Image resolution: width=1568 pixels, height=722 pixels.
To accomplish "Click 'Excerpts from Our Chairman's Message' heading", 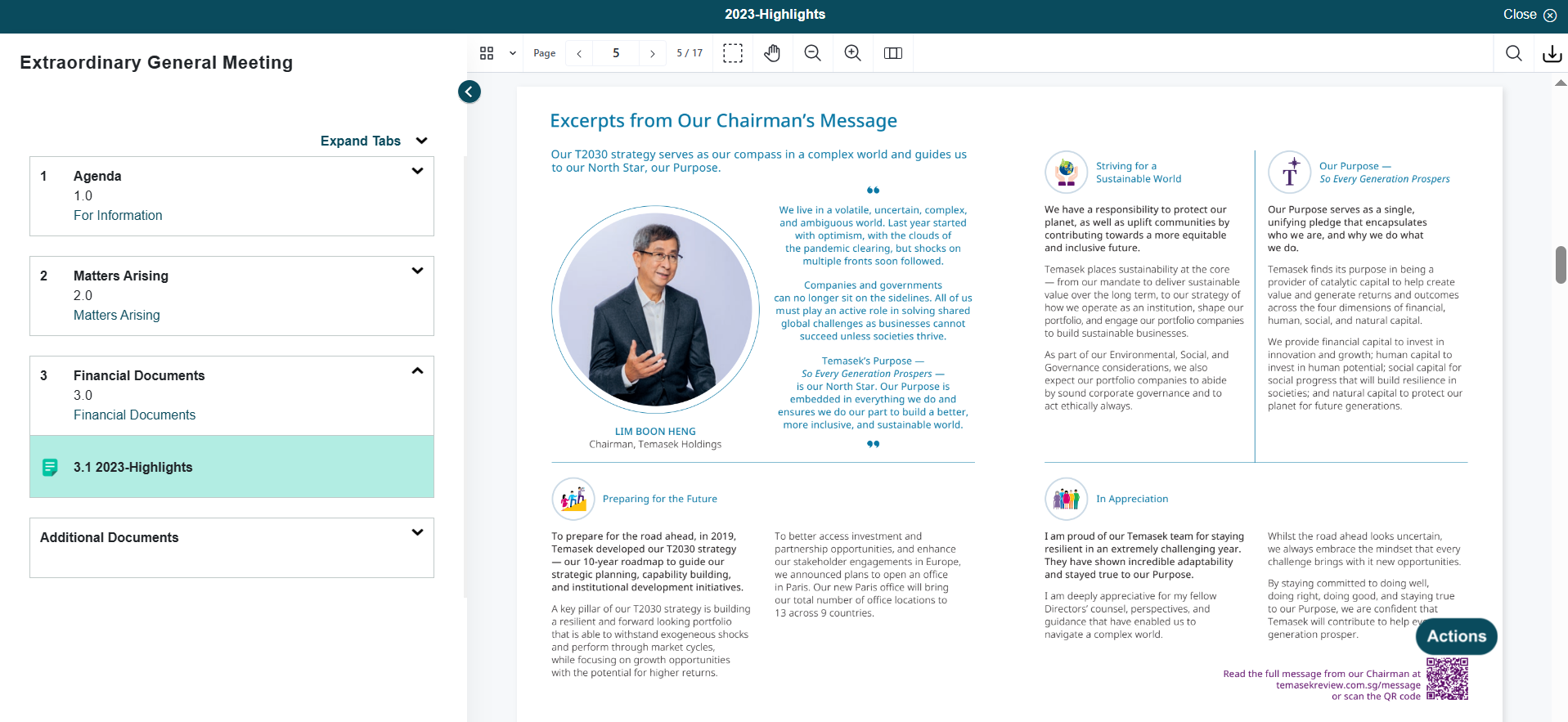I will pos(723,121).
